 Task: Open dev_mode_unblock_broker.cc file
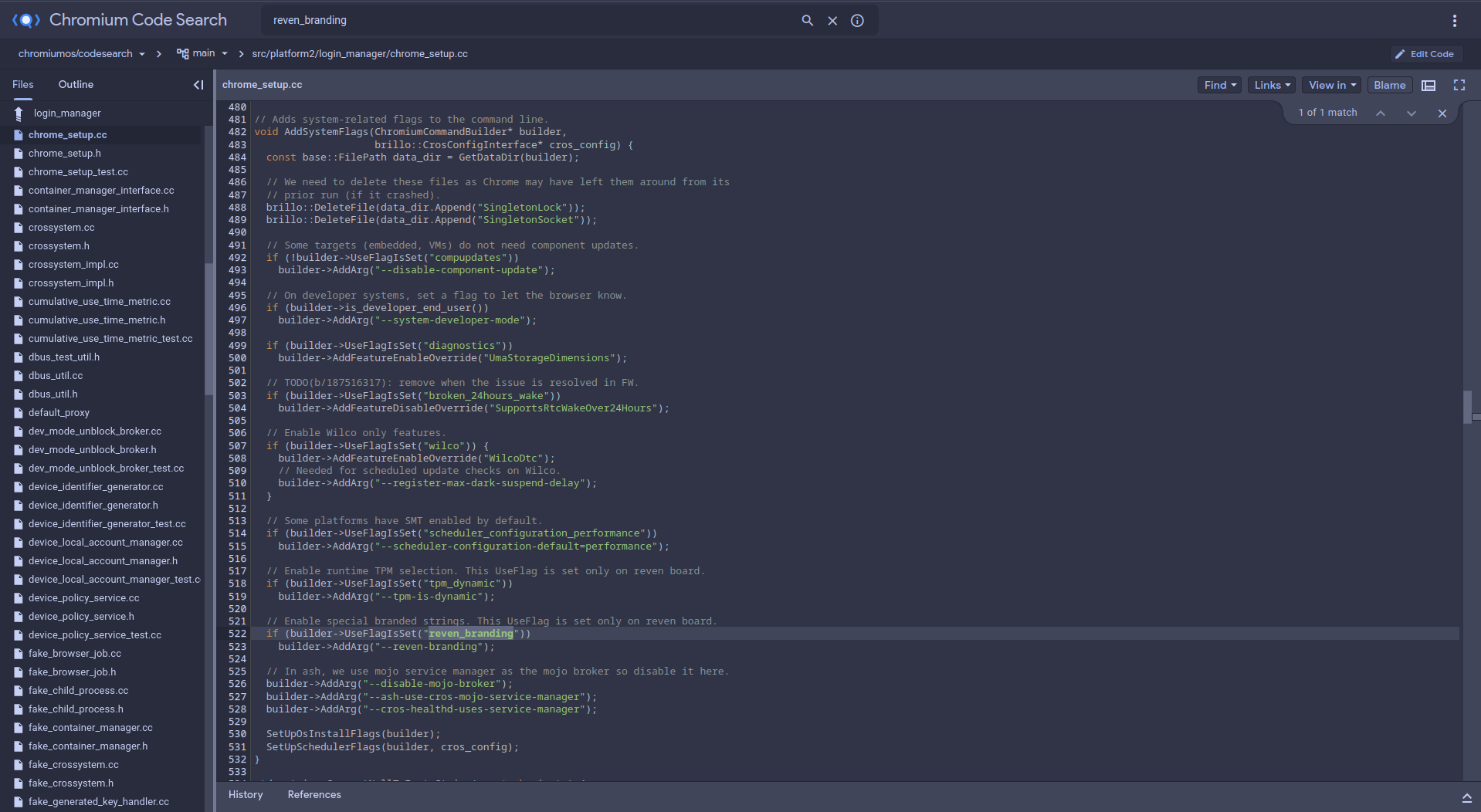pyautogui.click(x=95, y=431)
